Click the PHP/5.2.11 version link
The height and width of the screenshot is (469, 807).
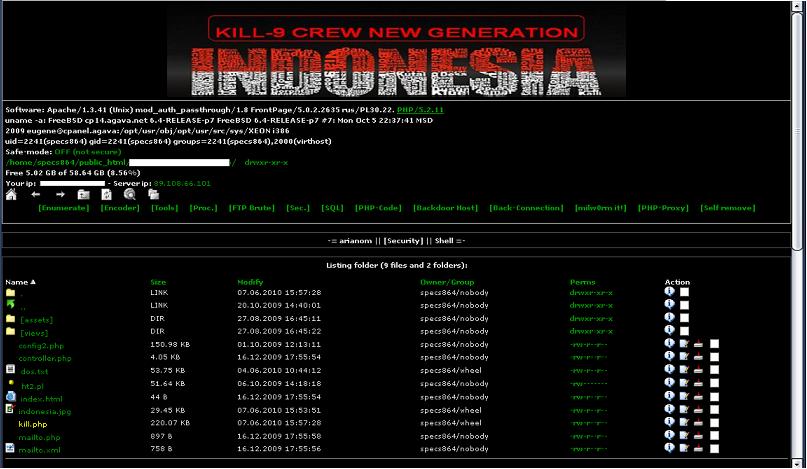(420, 110)
